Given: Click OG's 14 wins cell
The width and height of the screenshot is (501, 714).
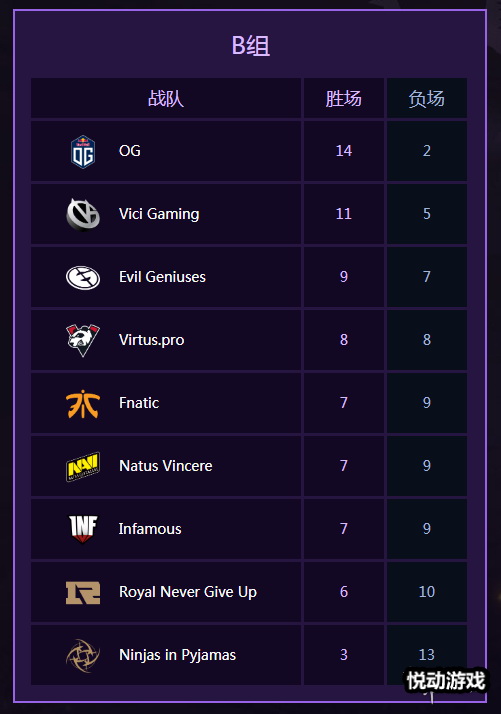Looking at the screenshot, I should (x=343, y=151).
